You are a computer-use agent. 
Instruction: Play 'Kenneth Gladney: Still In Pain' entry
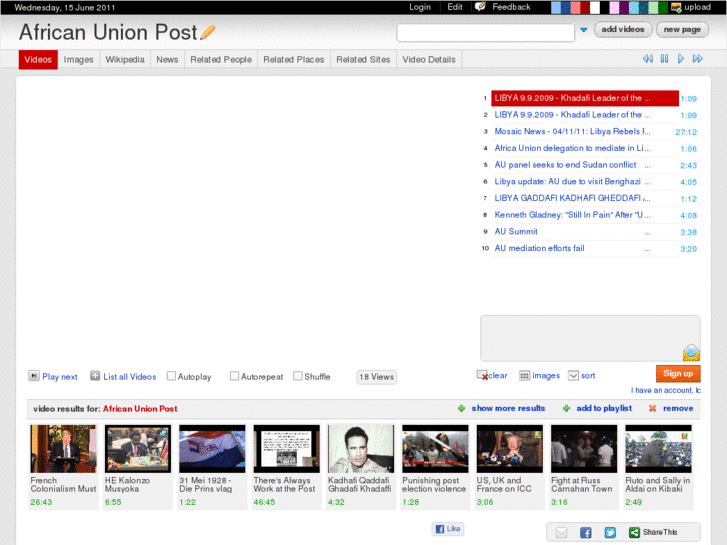[x=572, y=215]
